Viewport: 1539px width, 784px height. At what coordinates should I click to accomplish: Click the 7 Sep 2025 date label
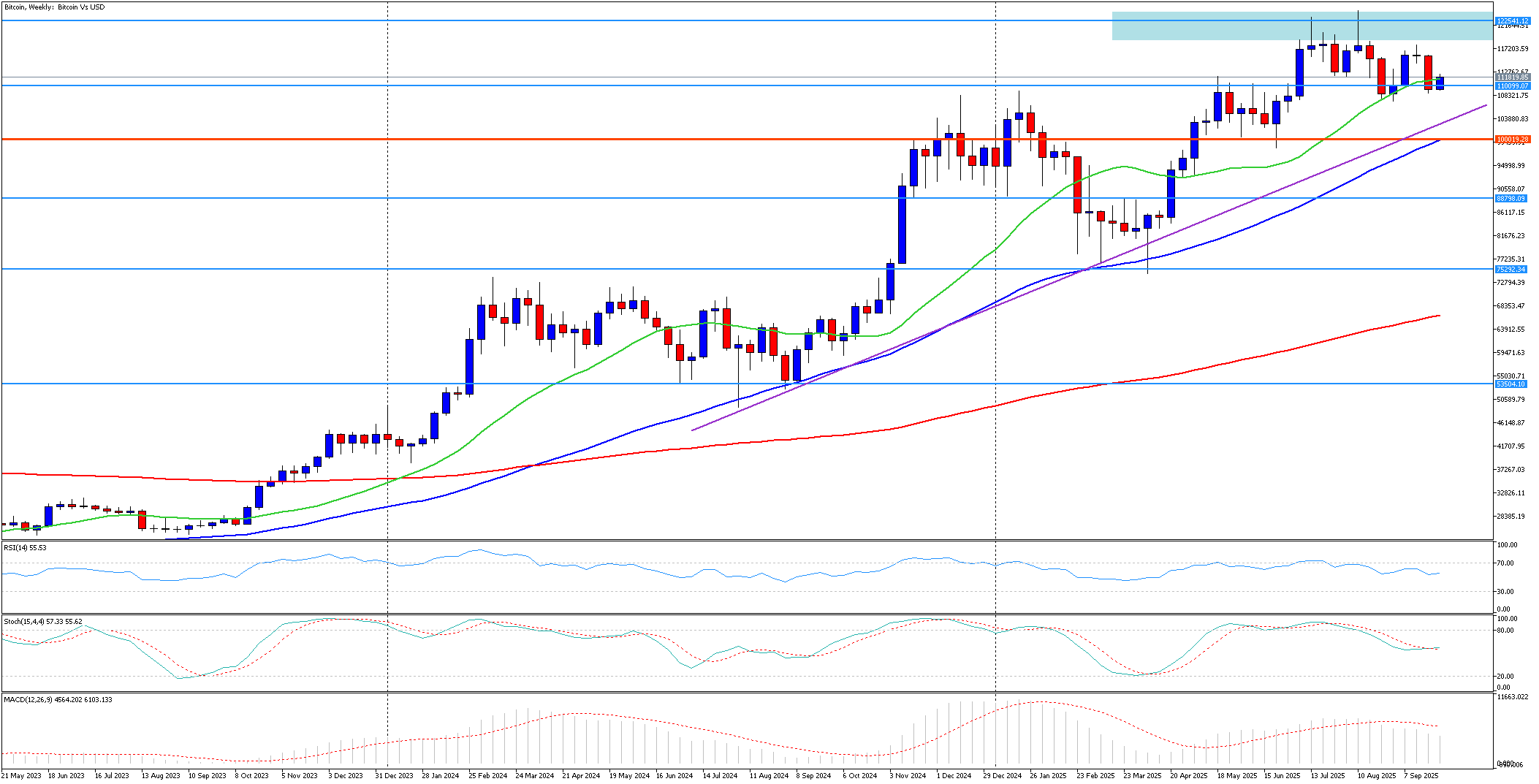click(x=1421, y=776)
